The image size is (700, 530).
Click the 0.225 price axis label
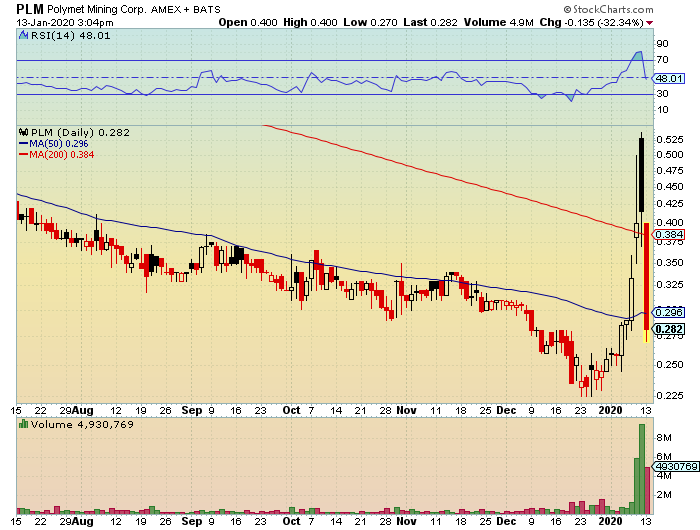coord(670,395)
